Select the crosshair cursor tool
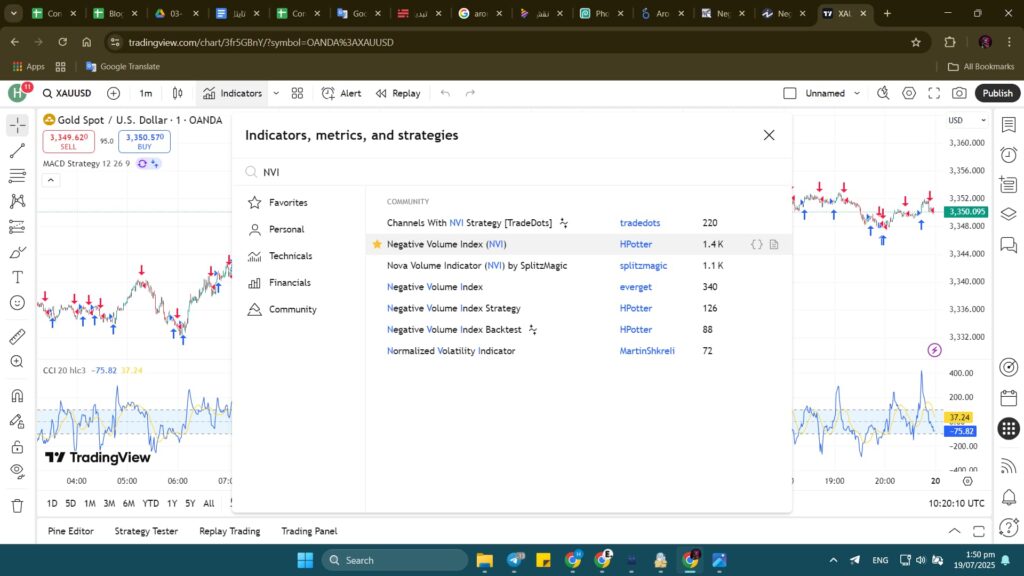The width and height of the screenshot is (1024, 576). (x=18, y=125)
